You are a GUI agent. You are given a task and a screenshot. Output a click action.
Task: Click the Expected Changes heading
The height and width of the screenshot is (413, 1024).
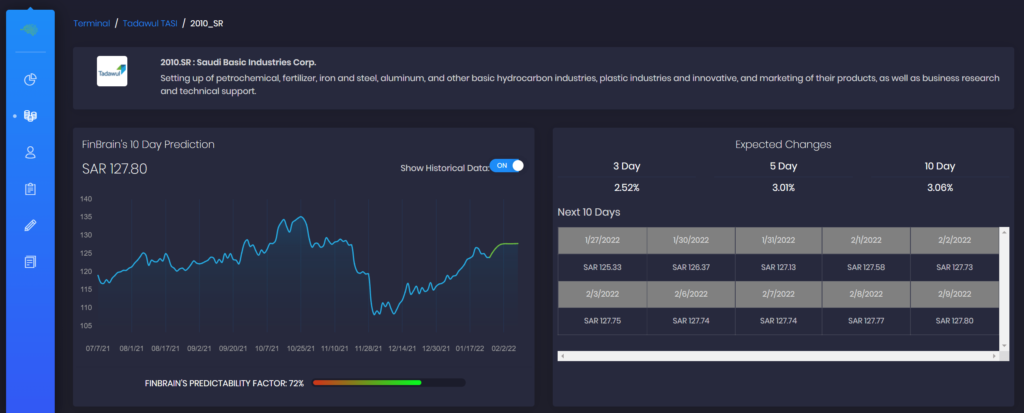(x=783, y=144)
